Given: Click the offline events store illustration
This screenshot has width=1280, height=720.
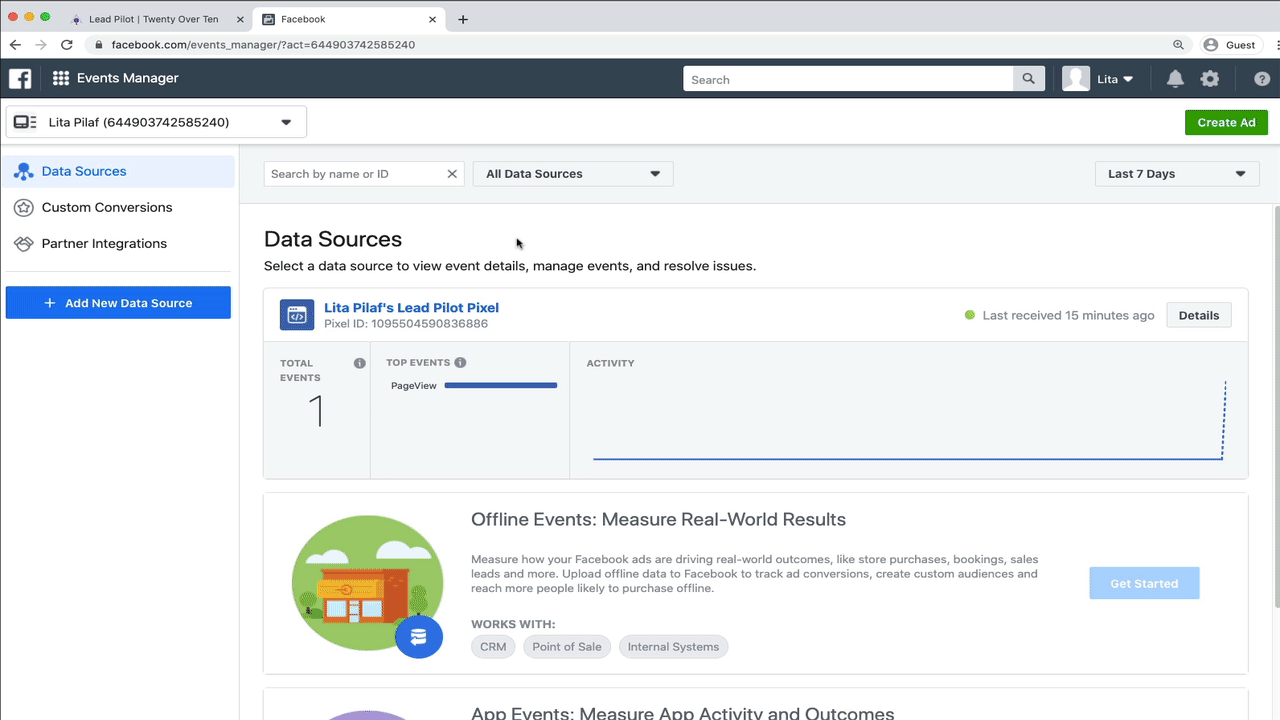Looking at the screenshot, I should click(x=368, y=586).
